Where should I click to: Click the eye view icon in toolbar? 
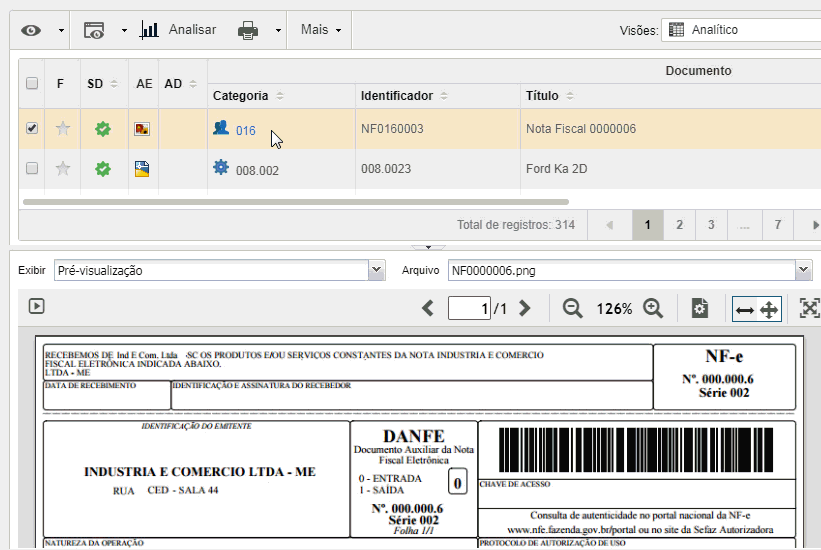click(31, 30)
